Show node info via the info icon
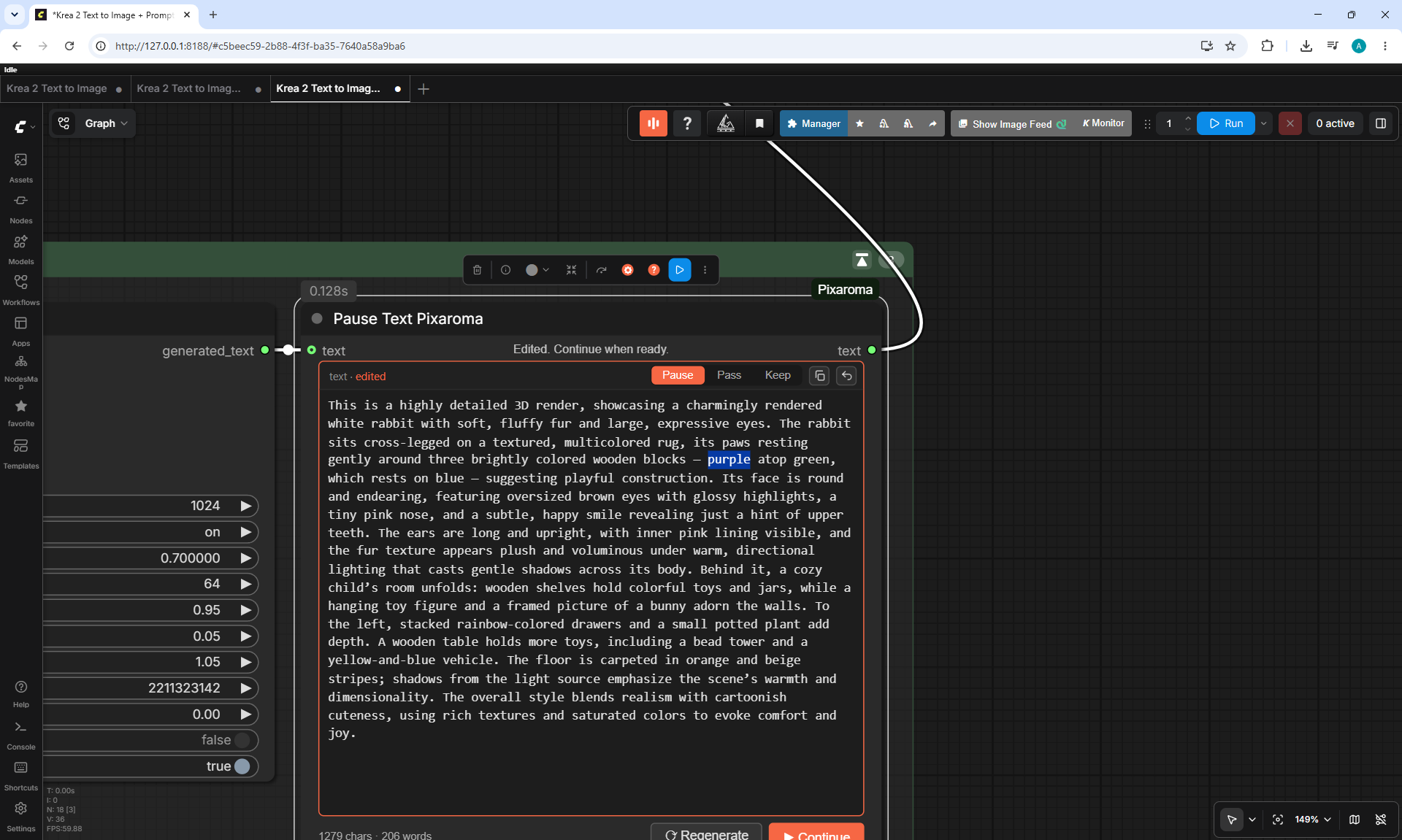This screenshot has width=1402, height=840. click(x=505, y=270)
